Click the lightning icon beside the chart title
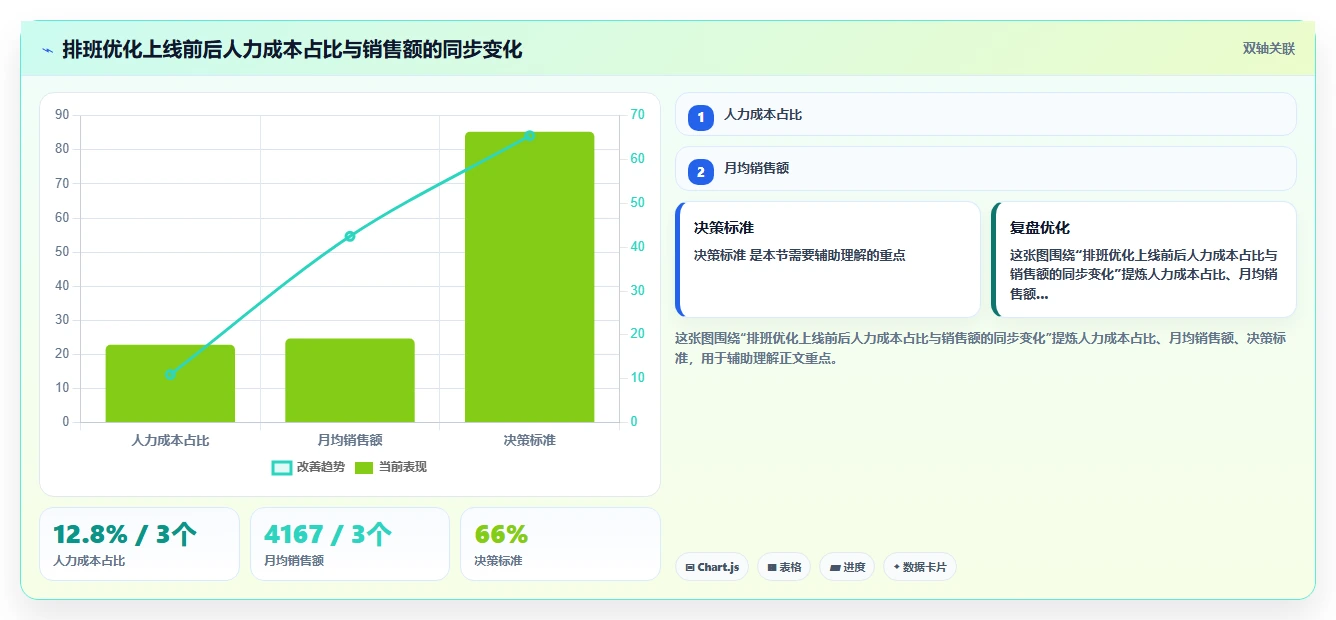The height and width of the screenshot is (620, 1336). tap(47, 50)
